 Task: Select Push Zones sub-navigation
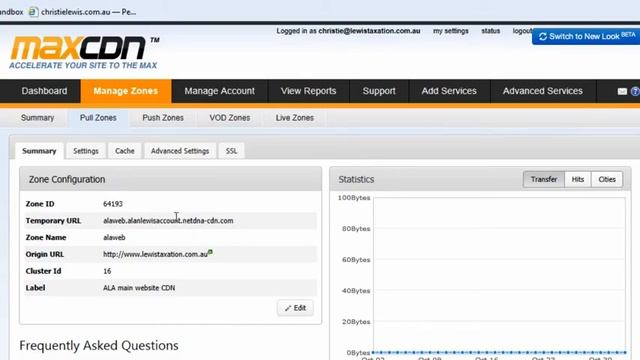[x=163, y=118]
